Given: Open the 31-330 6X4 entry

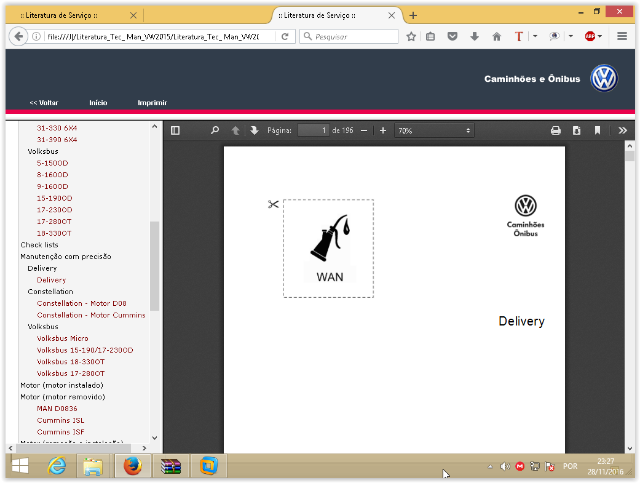Looking at the screenshot, I should coord(57,128).
